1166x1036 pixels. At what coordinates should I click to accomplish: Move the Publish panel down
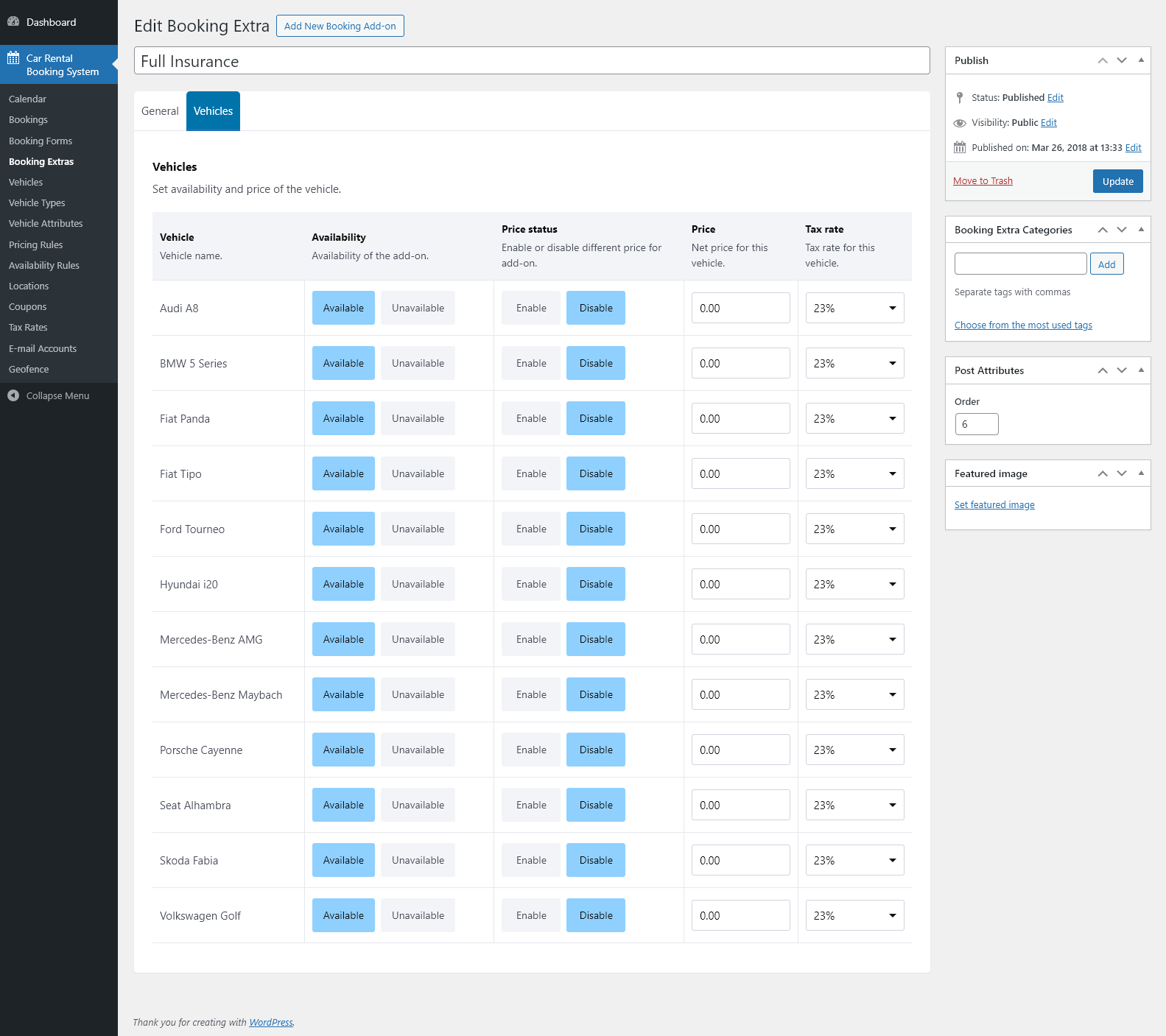pyautogui.click(x=1122, y=60)
